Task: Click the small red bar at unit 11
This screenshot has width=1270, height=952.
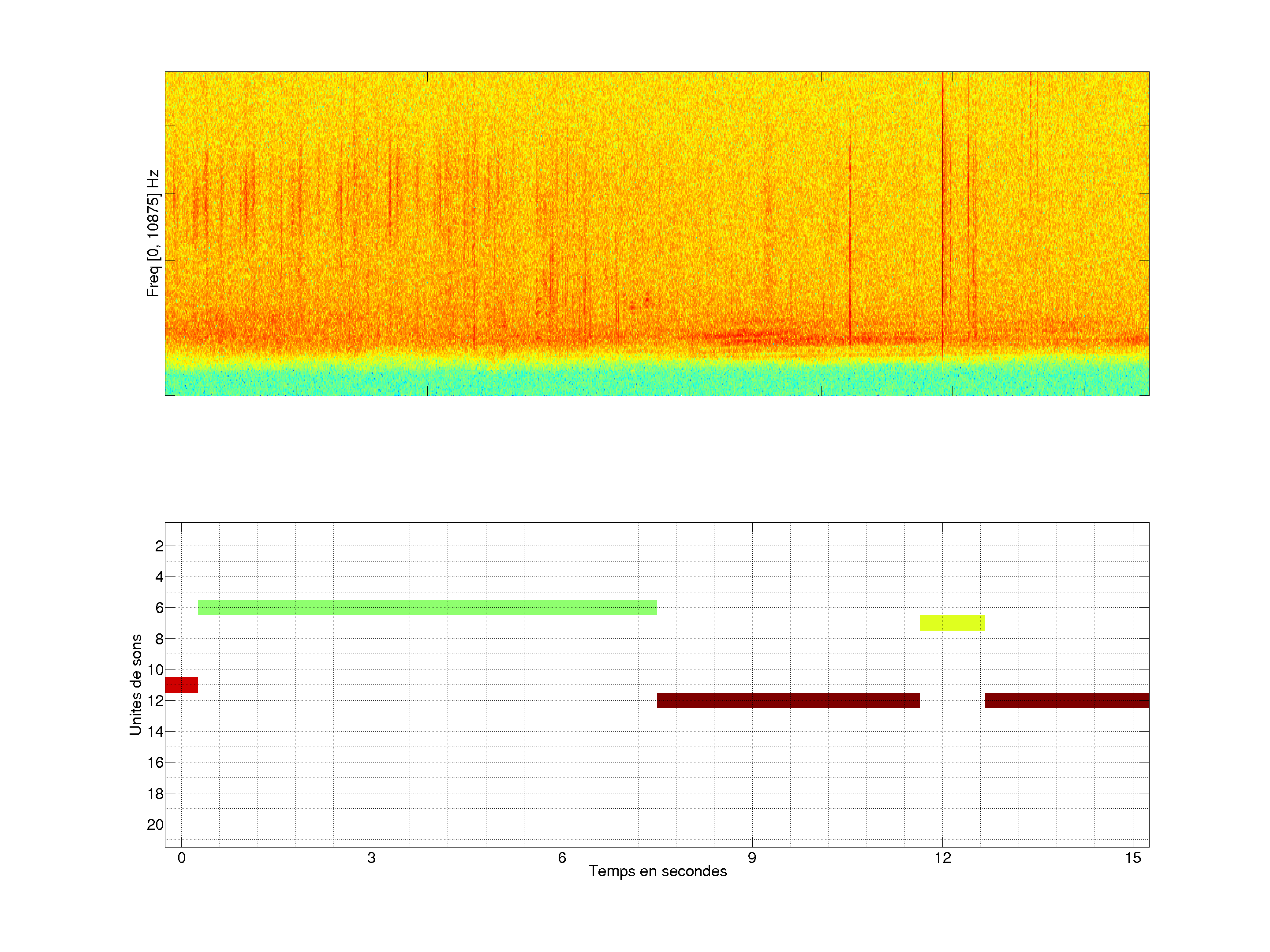Action: 181,684
